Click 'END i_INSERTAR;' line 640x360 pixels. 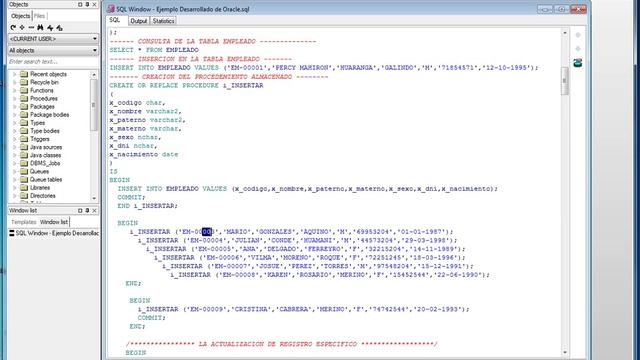click(x=147, y=206)
